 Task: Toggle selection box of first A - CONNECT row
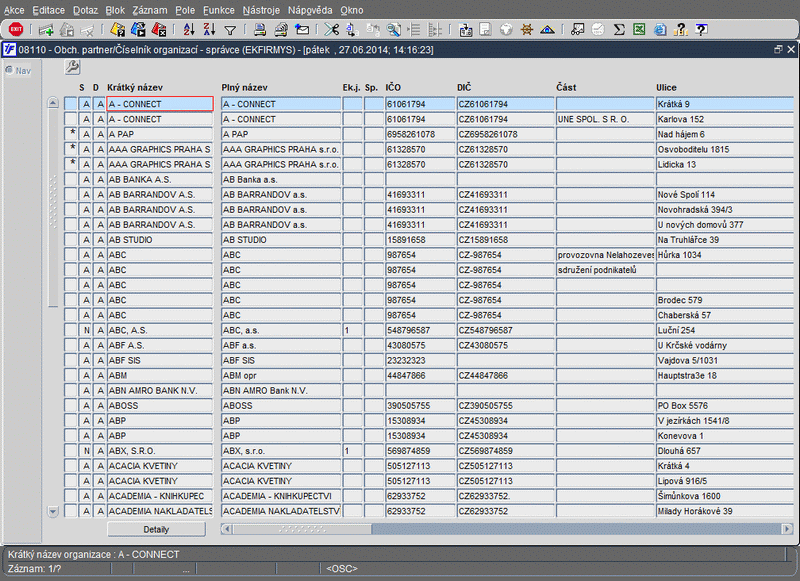(71, 104)
